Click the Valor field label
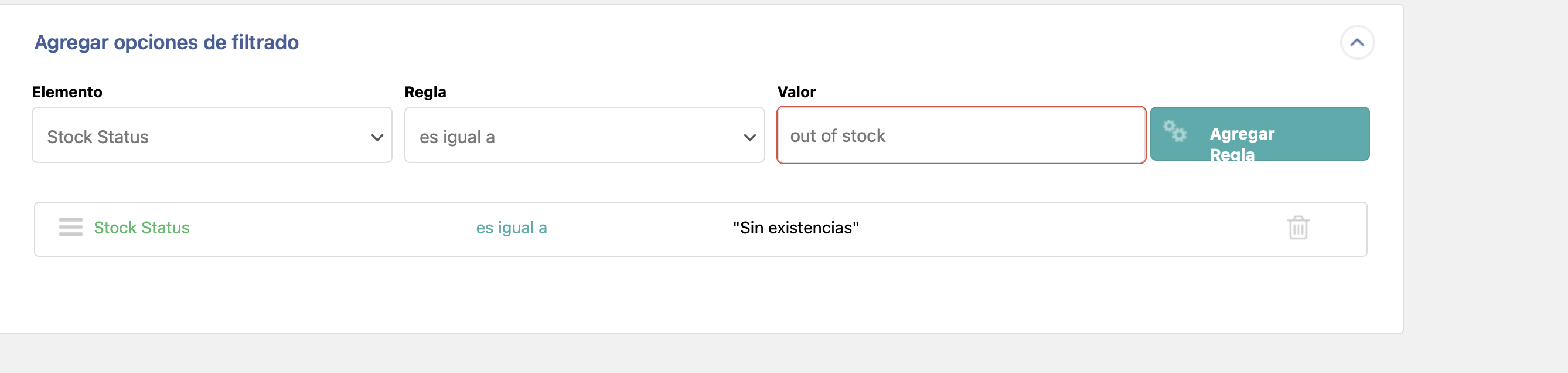Image resolution: width=1568 pixels, height=373 pixels. [796, 92]
